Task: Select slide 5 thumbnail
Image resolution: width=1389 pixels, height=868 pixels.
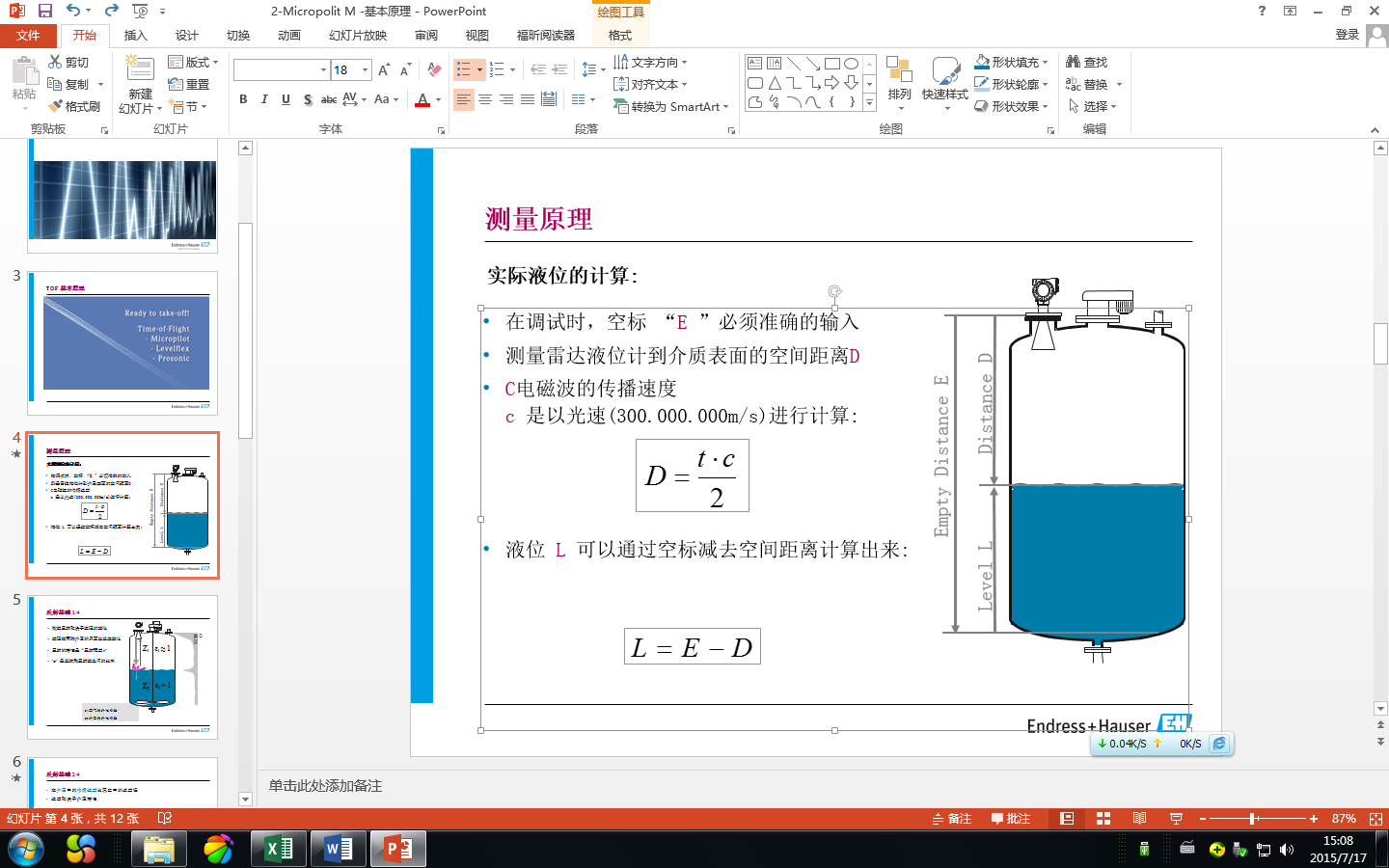Action: pos(123,667)
